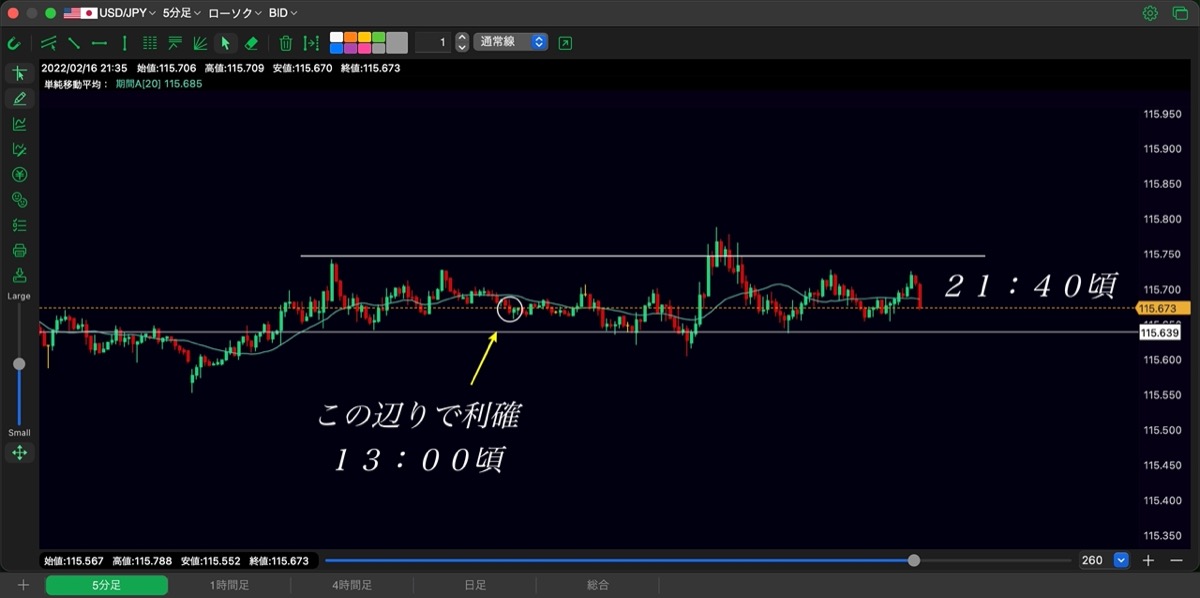Open the ローソク chart type dropdown
Image resolution: width=1200 pixels, height=598 pixels.
234,14
